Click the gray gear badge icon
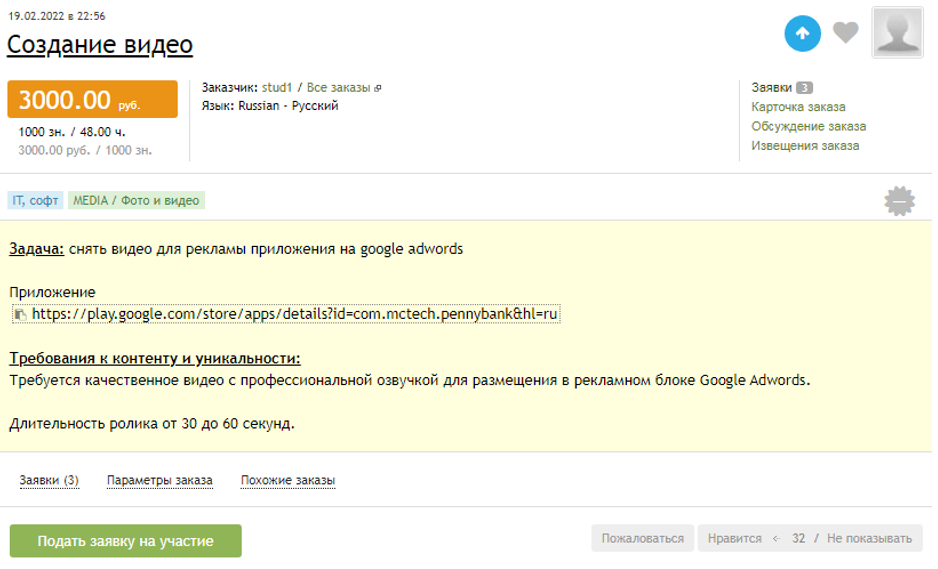The image size is (938, 569). (x=899, y=201)
